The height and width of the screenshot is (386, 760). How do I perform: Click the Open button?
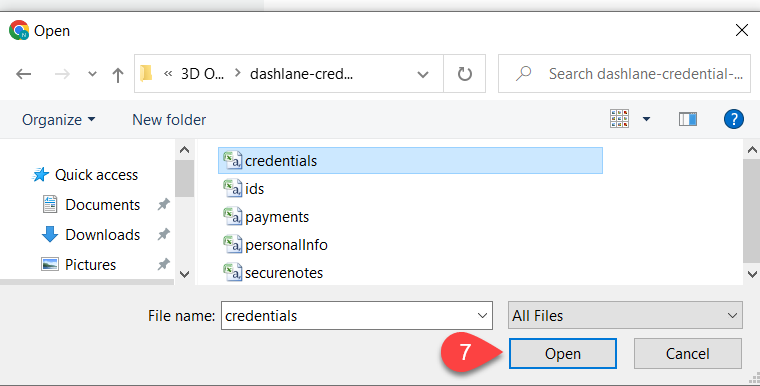coord(563,354)
